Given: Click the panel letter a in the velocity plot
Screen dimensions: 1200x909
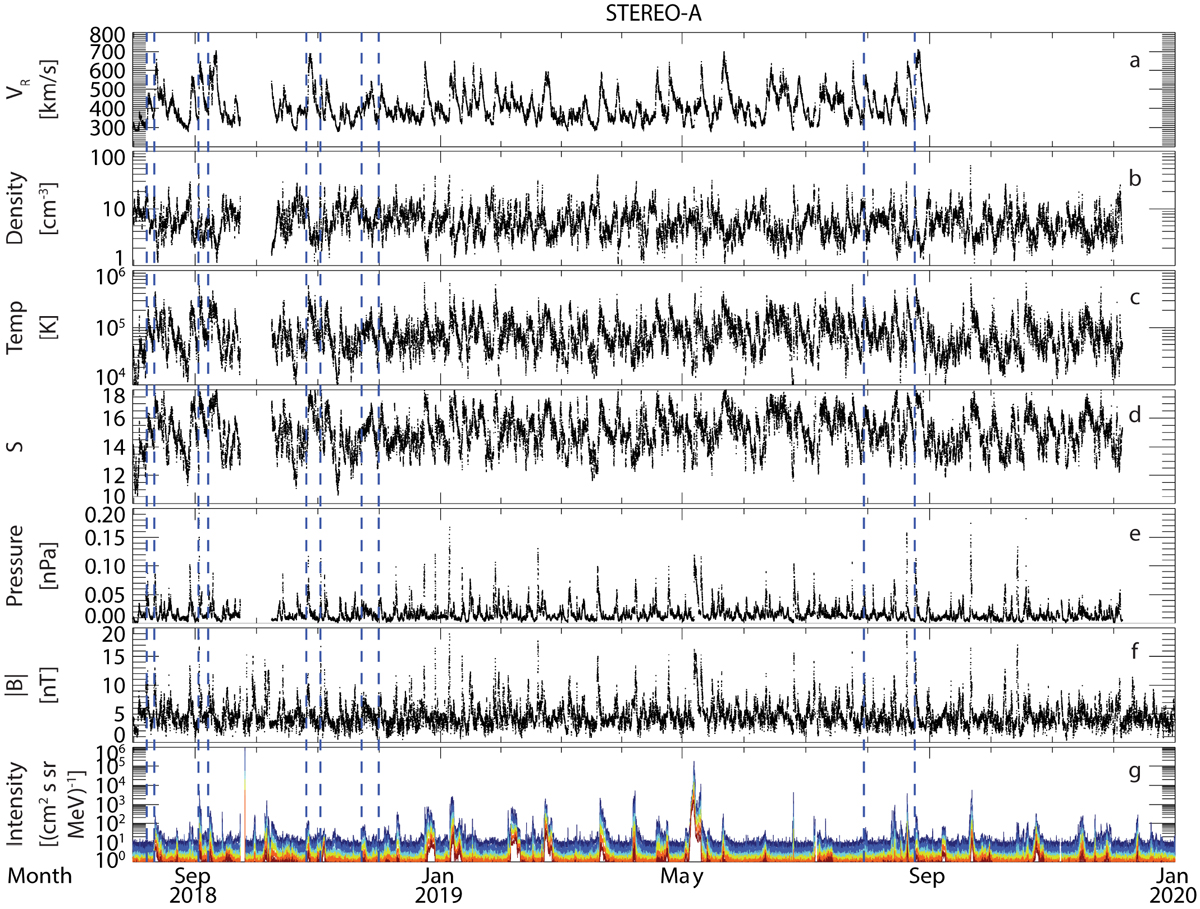Looking at the screenshot, I should pos(1133,61).
